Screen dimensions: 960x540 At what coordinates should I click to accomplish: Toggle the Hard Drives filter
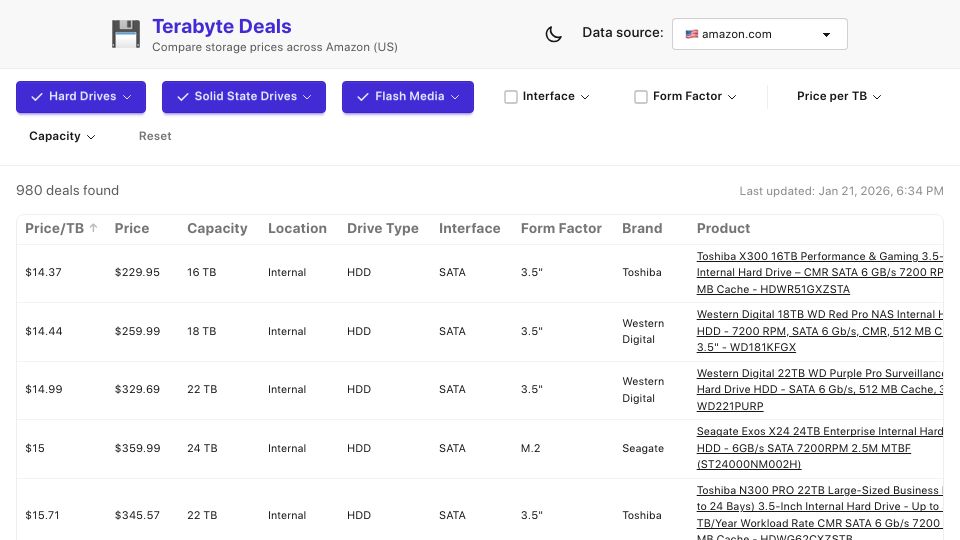point(81,97)
